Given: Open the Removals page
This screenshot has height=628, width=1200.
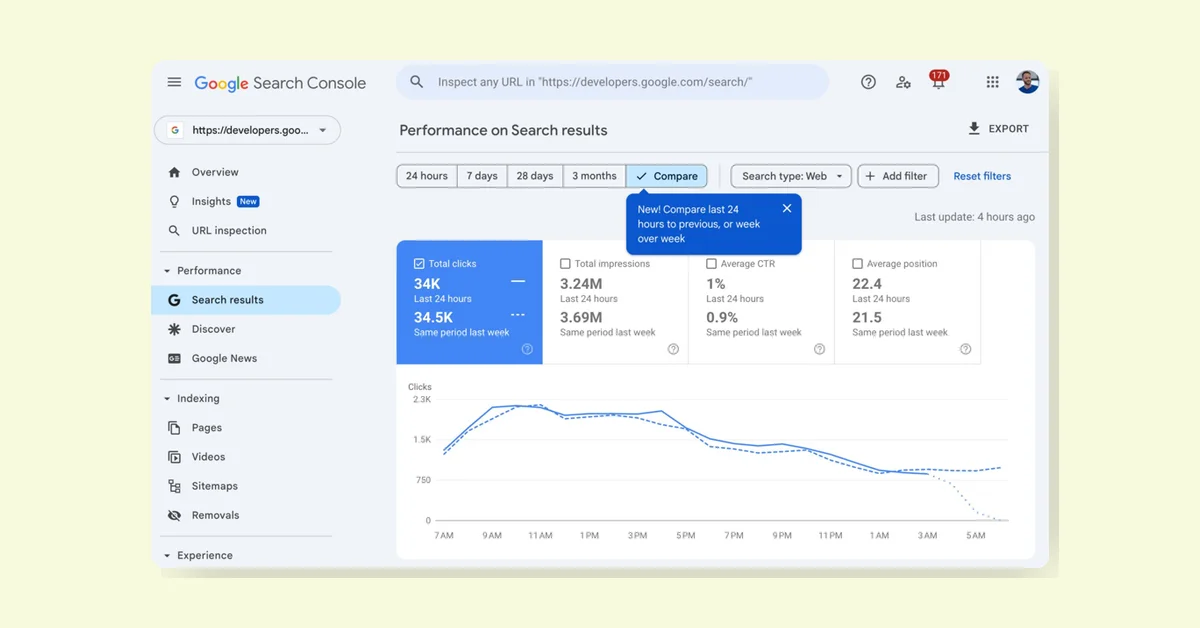Looking at the screenshot, I should tap(216, 515).
